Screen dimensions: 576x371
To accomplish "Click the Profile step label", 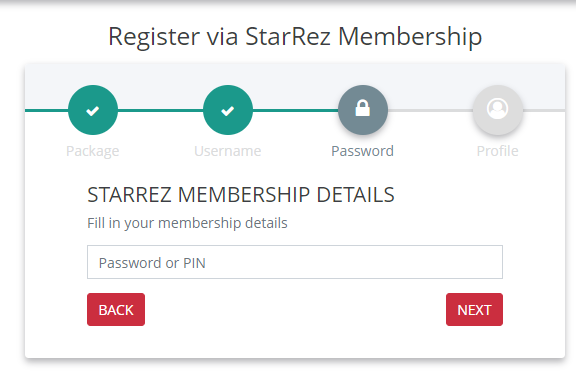I will point(498,151).
